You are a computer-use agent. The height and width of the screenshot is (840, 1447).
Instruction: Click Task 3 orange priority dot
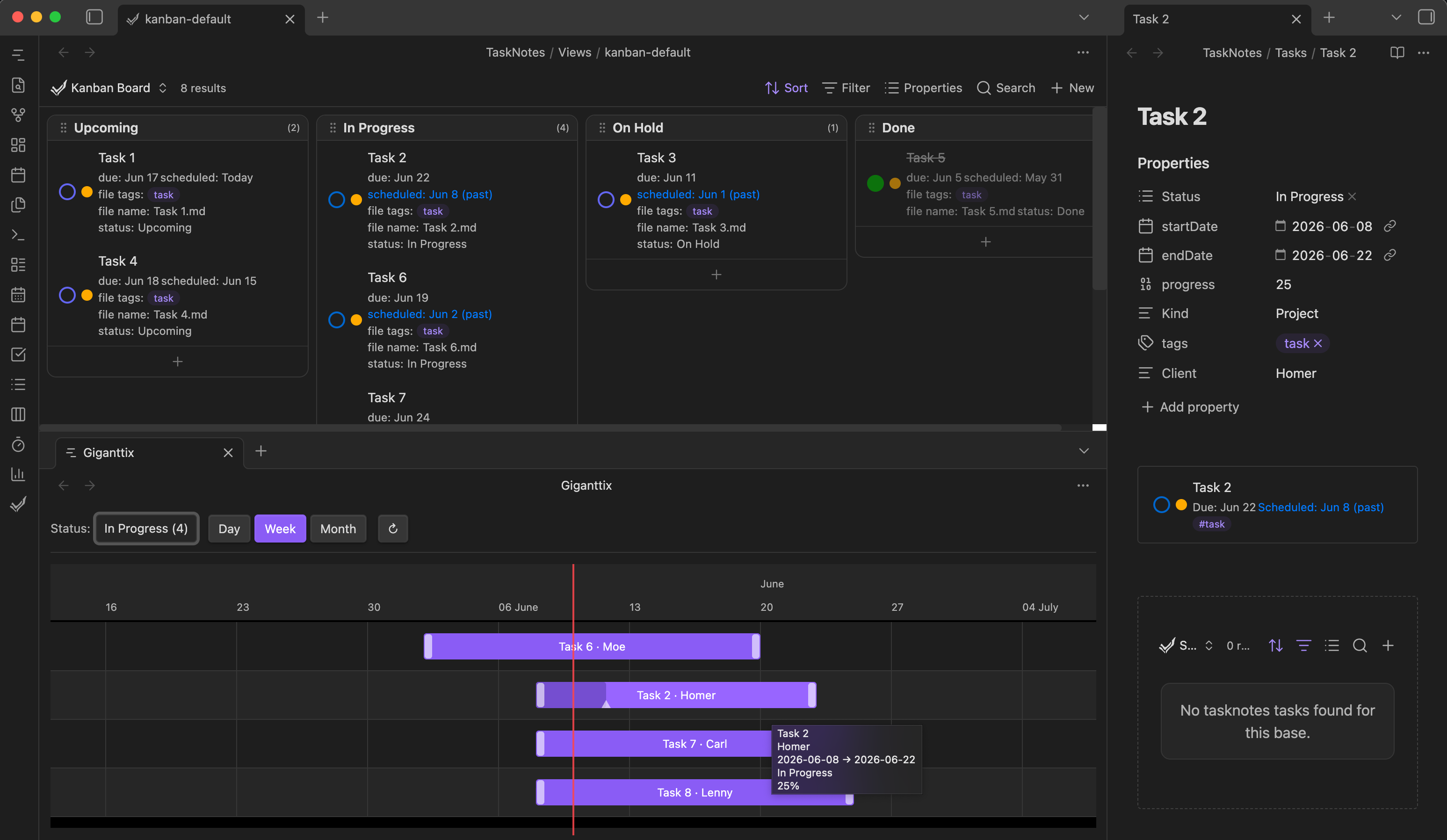(x=625, y=200)
